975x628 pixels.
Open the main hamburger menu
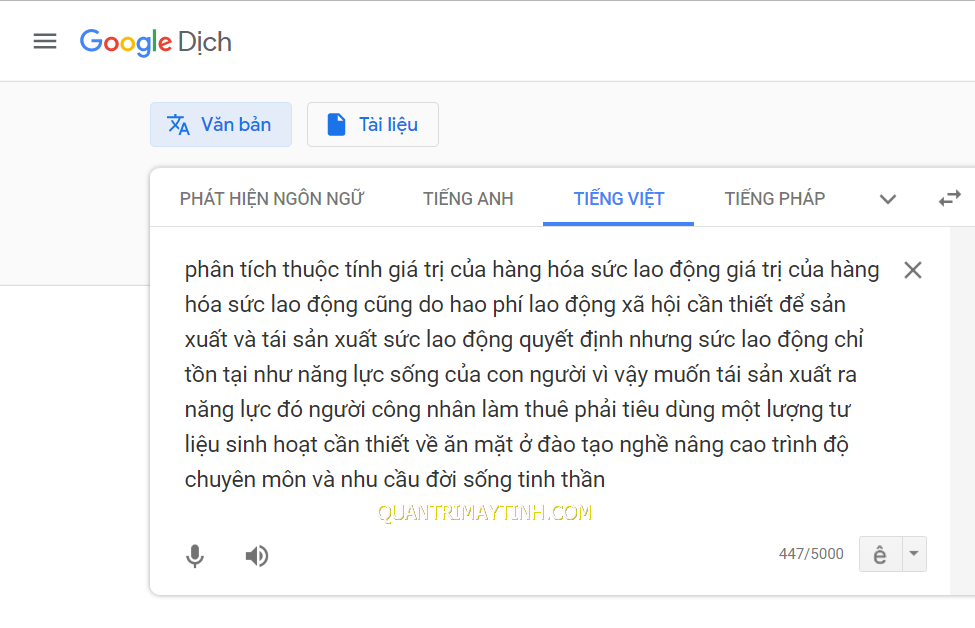[x=45, y=41]
